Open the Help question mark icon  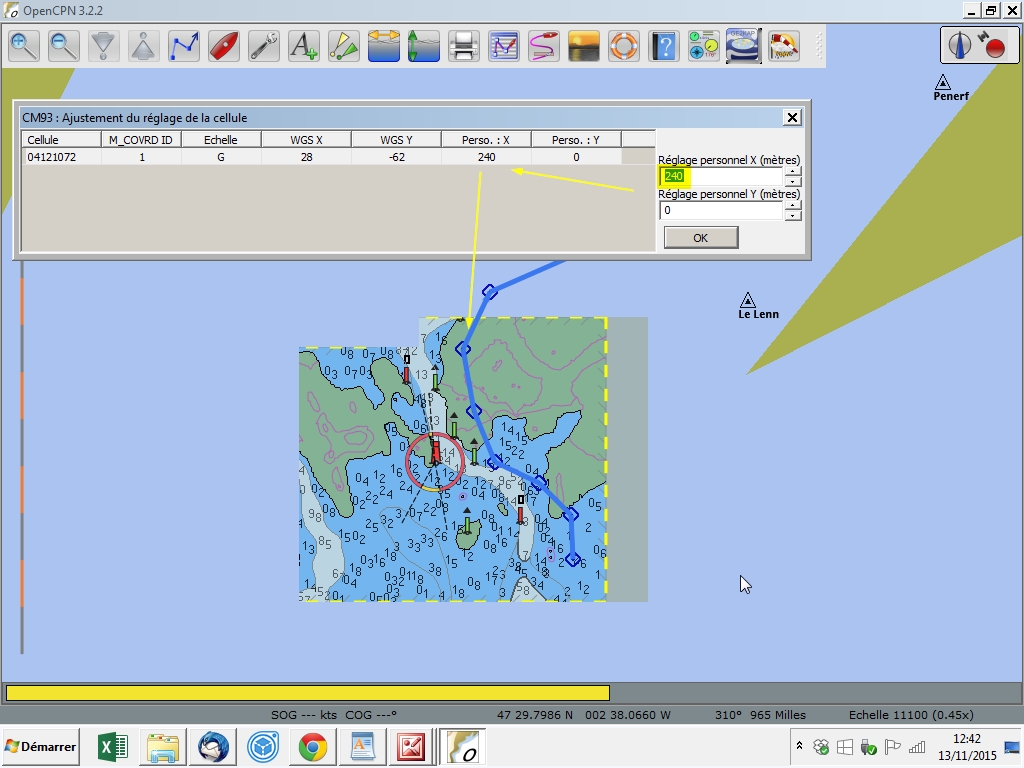664,46
